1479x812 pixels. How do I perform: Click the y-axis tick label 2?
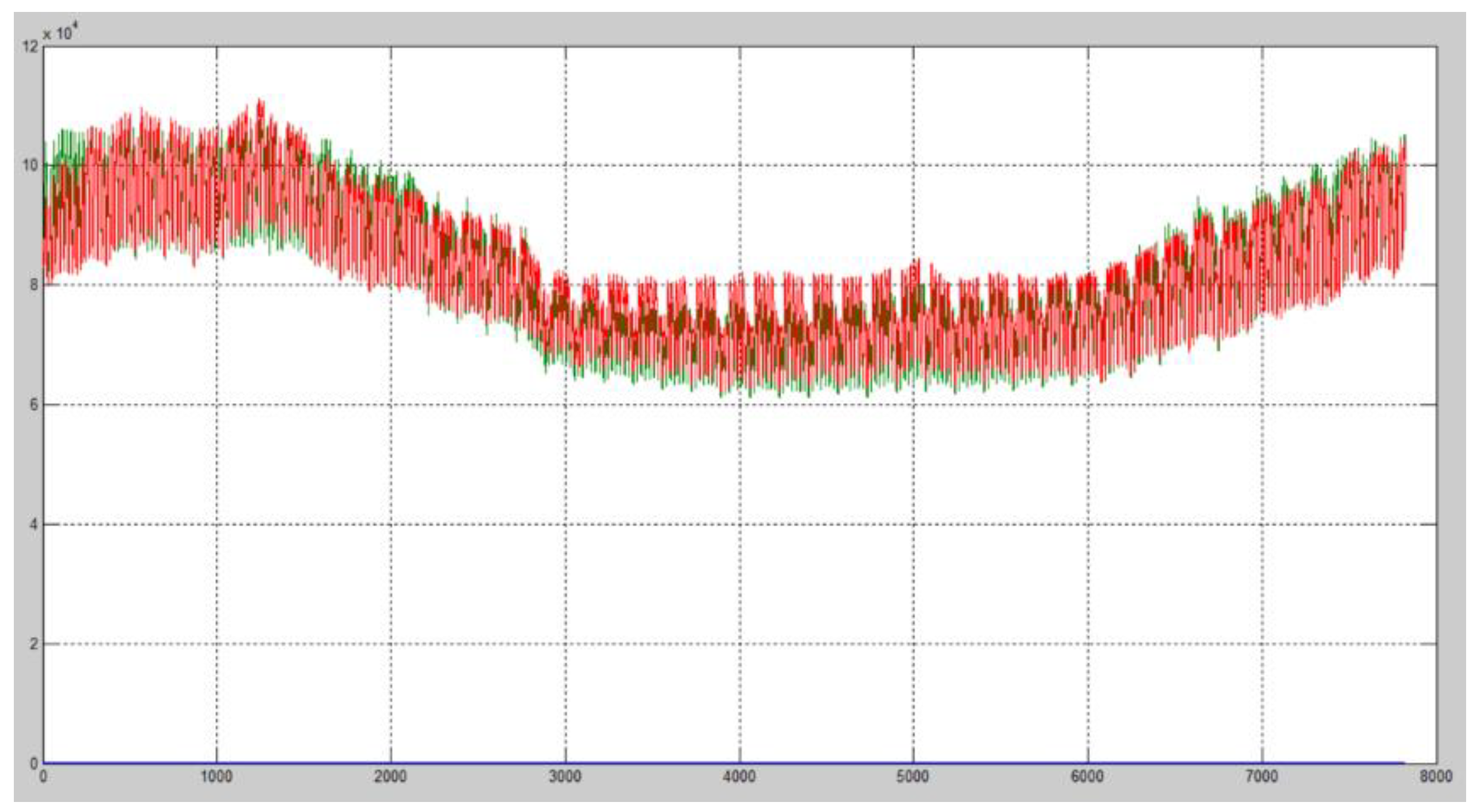[x=34, y=644]
